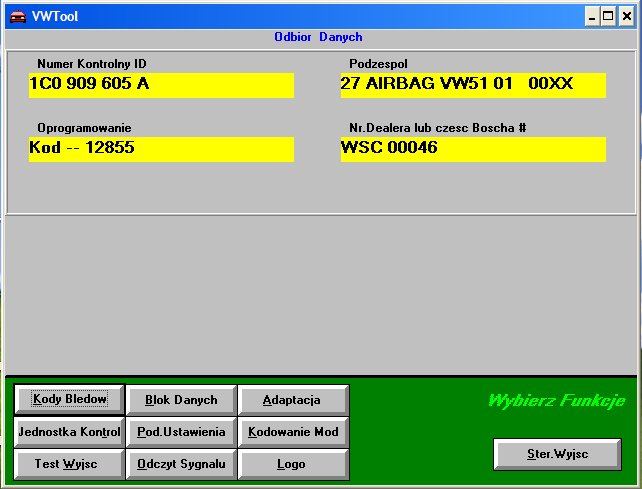Click the Odbior Danych heading

[x=318, y=37]
